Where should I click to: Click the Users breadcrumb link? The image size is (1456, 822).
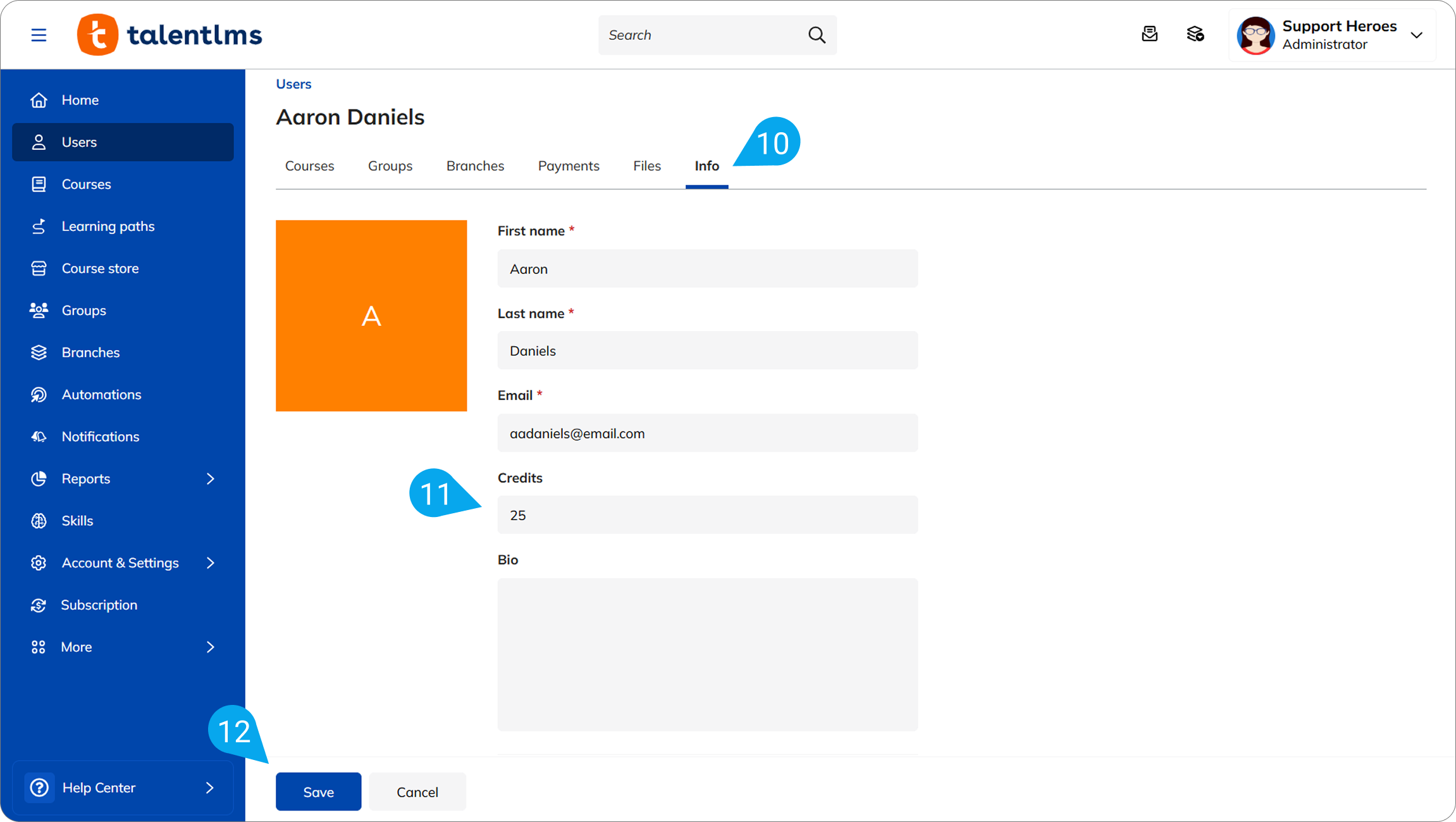(293, 84)
